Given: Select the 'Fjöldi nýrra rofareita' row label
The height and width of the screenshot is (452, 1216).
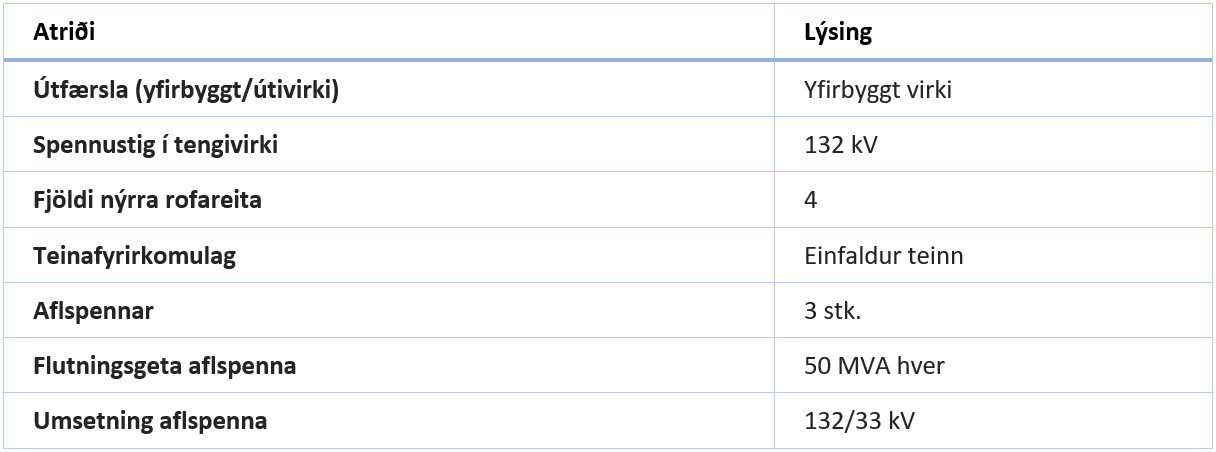Looking at the screenshot, I should click(x=147, y=200).
